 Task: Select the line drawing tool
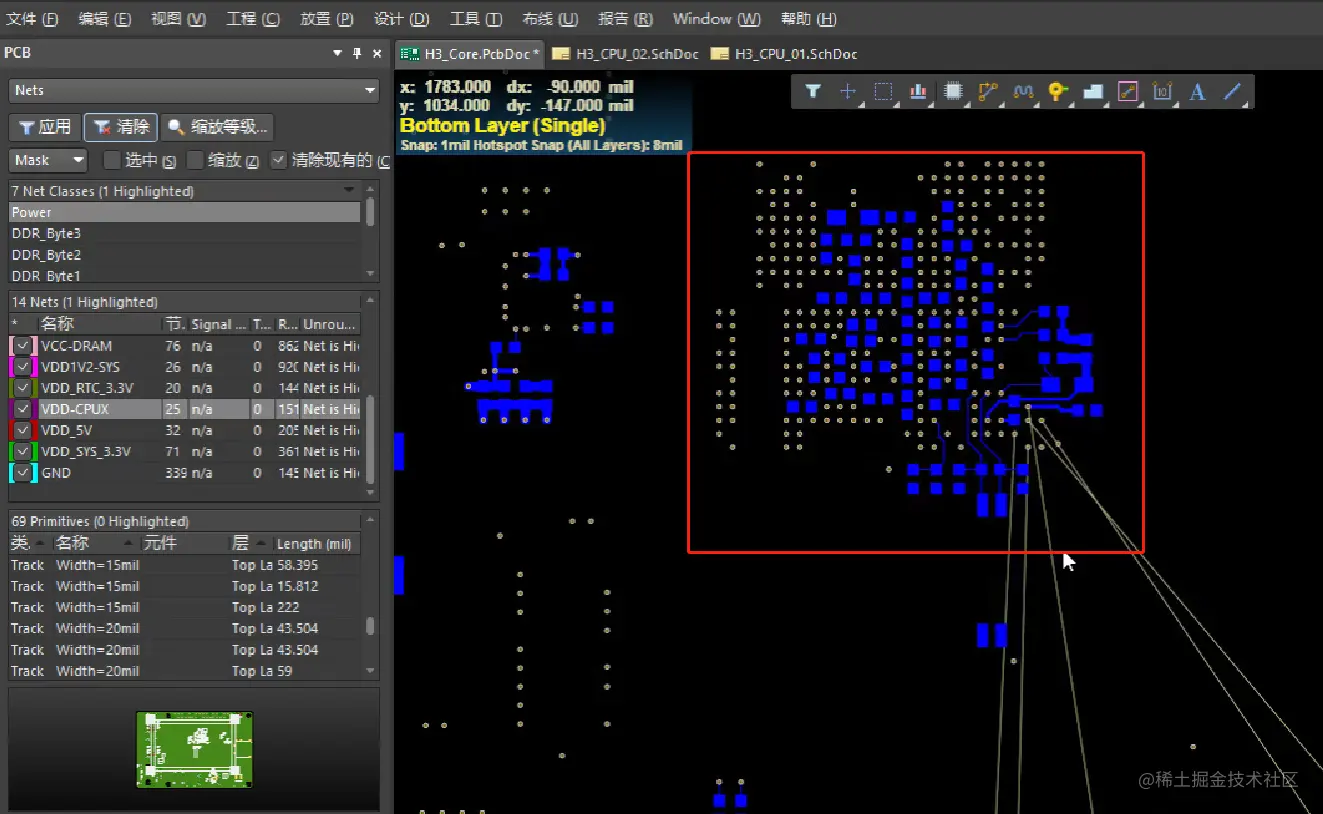pos(1232,91)
